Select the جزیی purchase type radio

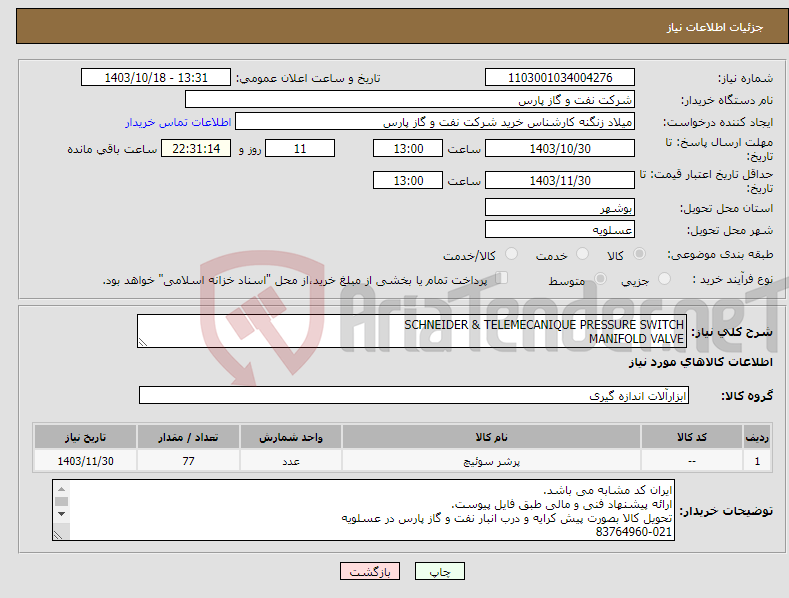point(664,278)
